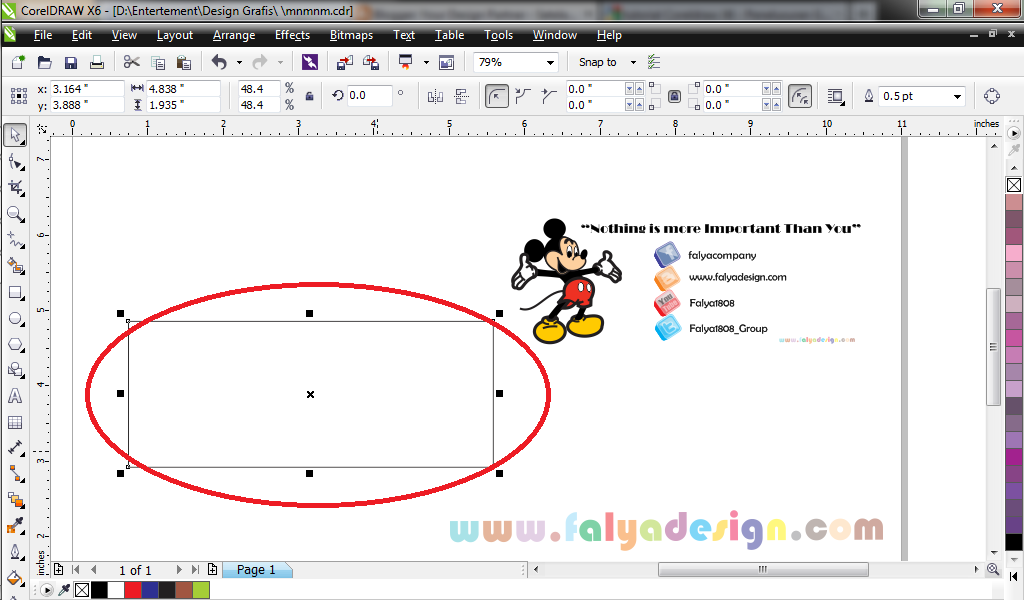This screenshot has width=1024, height=600.
Task: Select the Polygon tool
Action: (x=15, y=345)
